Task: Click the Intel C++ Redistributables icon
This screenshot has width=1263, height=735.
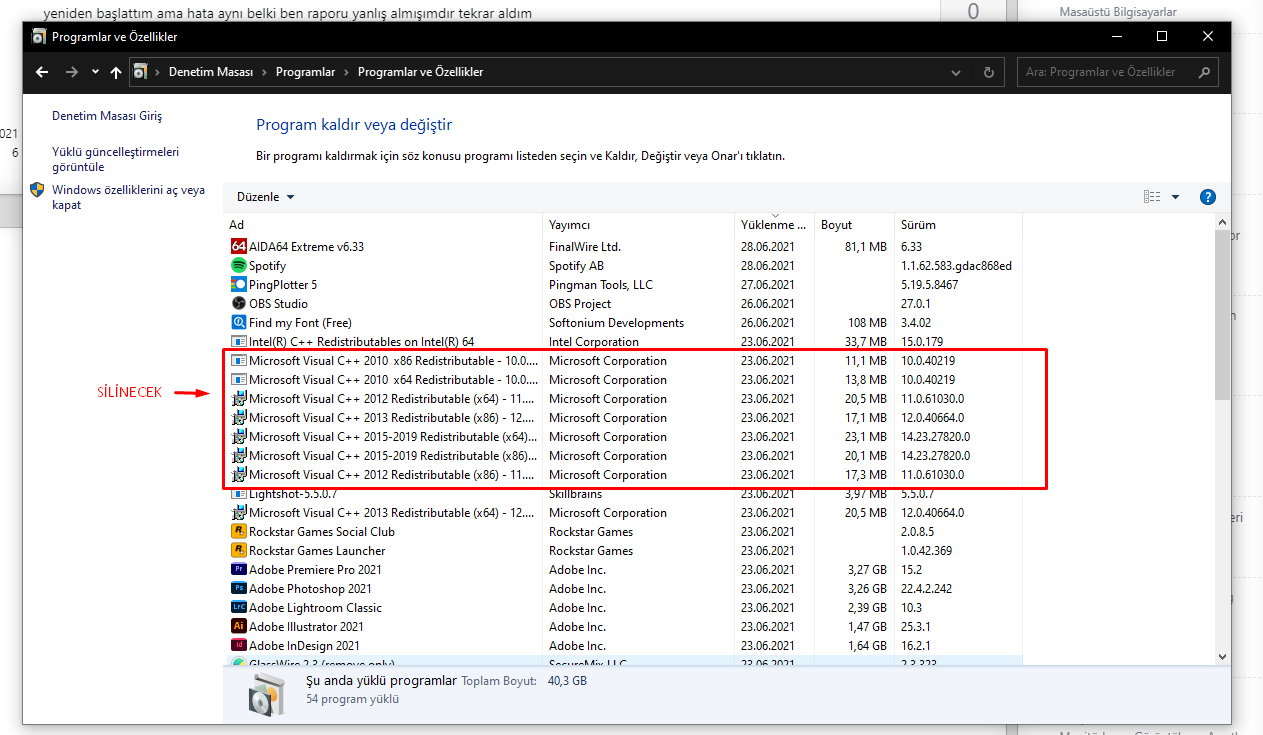Action: pyautogui.click(x=239, y=341)
